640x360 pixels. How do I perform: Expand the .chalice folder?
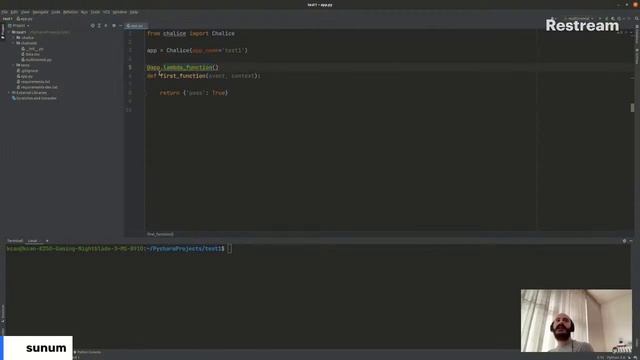pyautogui.click(x=14, y=38)
